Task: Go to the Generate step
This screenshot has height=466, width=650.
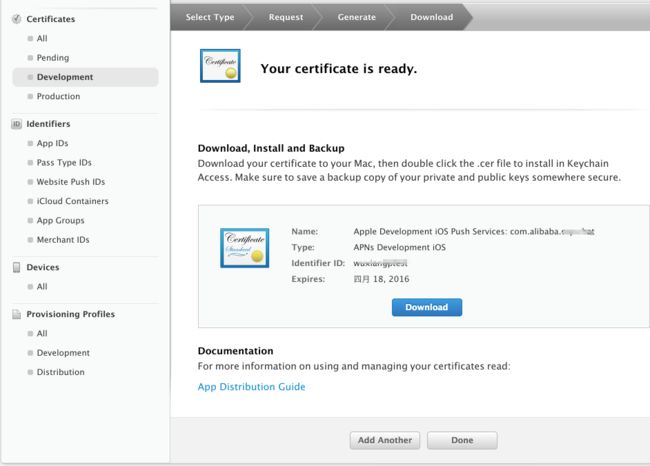Action: 357,17
